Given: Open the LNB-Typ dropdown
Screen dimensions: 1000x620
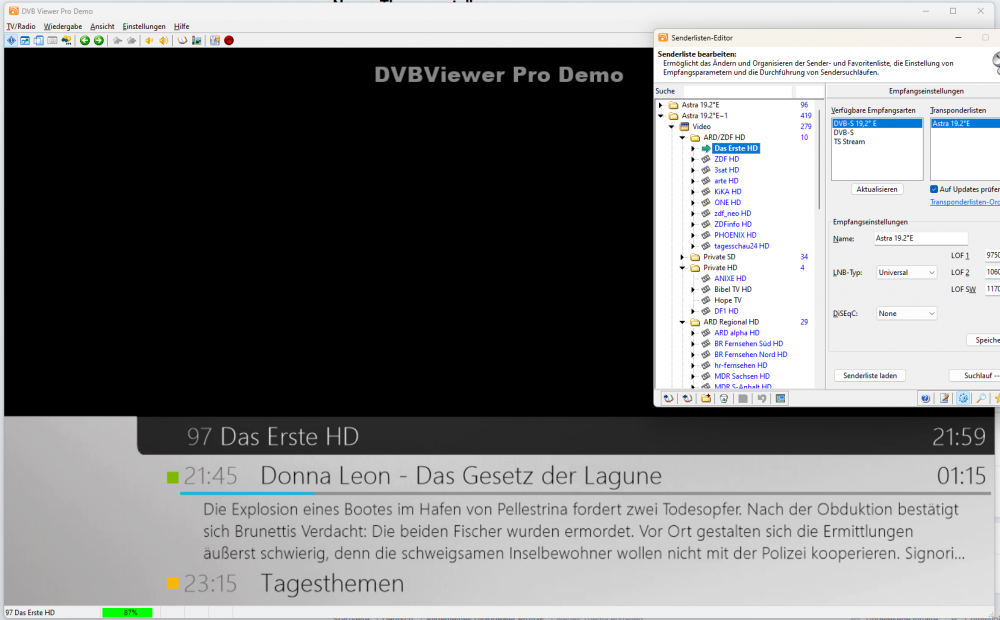Looking at the screenshot, I should pyautogui.click(x=906, y=272).
